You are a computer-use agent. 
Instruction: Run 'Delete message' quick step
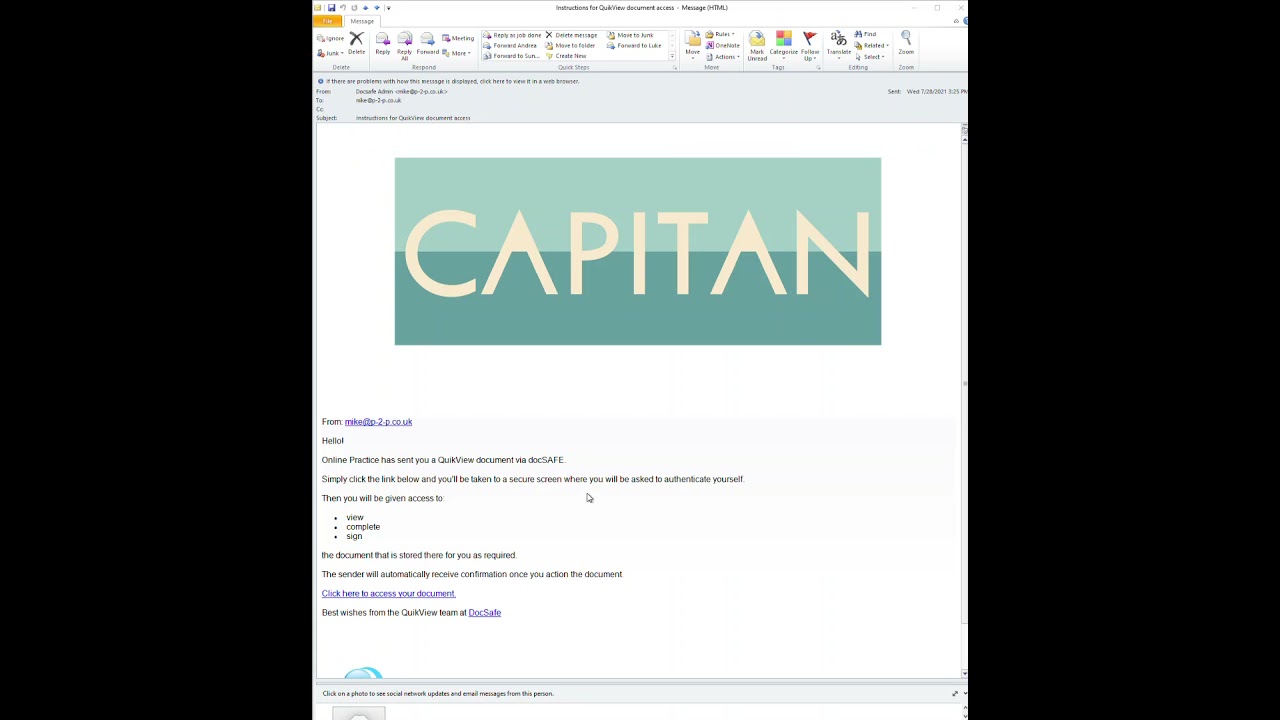click(x=571, y=35)
